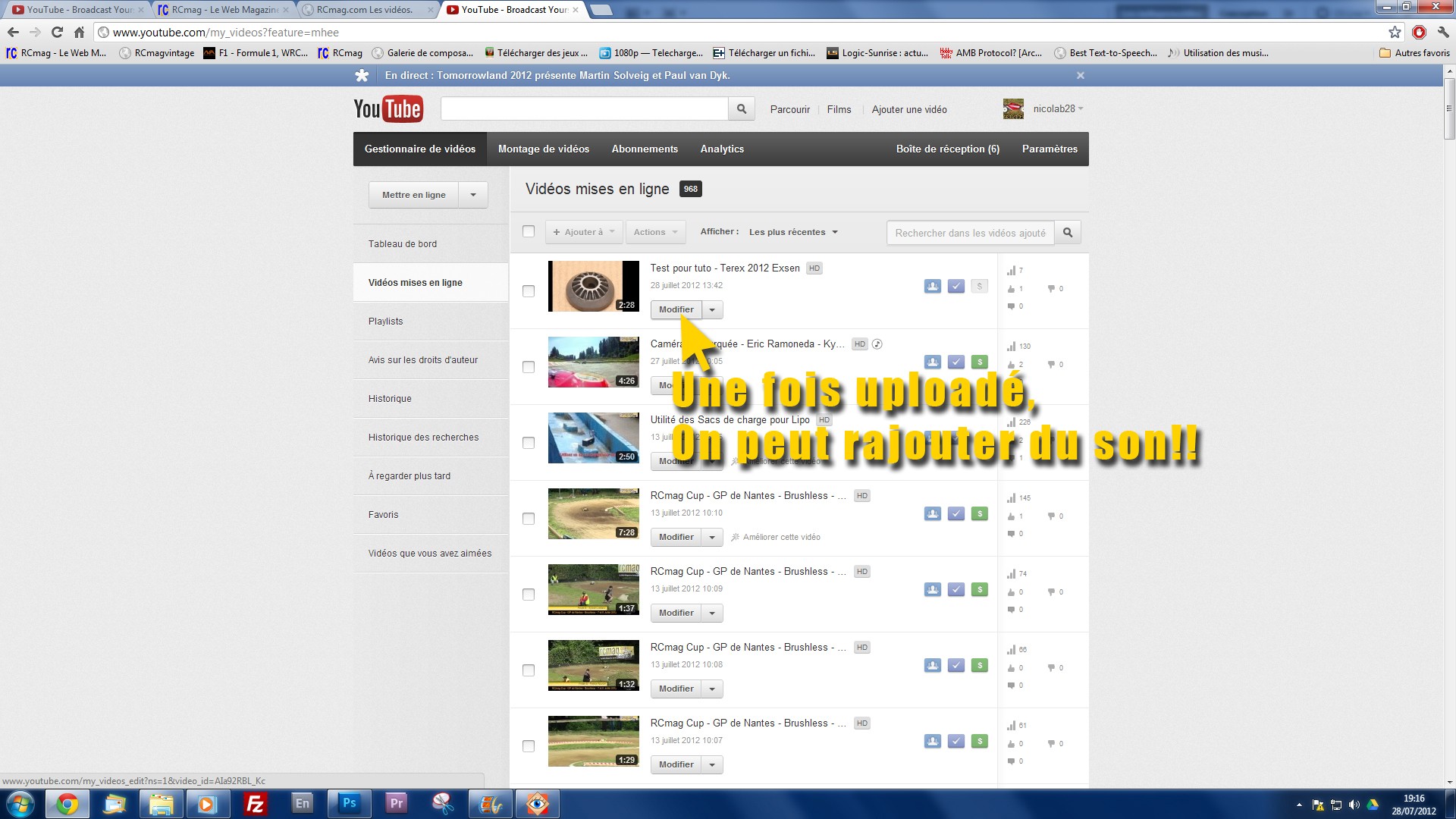Screen dimensions: 1456x819
Task: Open Analytics tab
Action: pyautogui.click(x=722, y=149)
